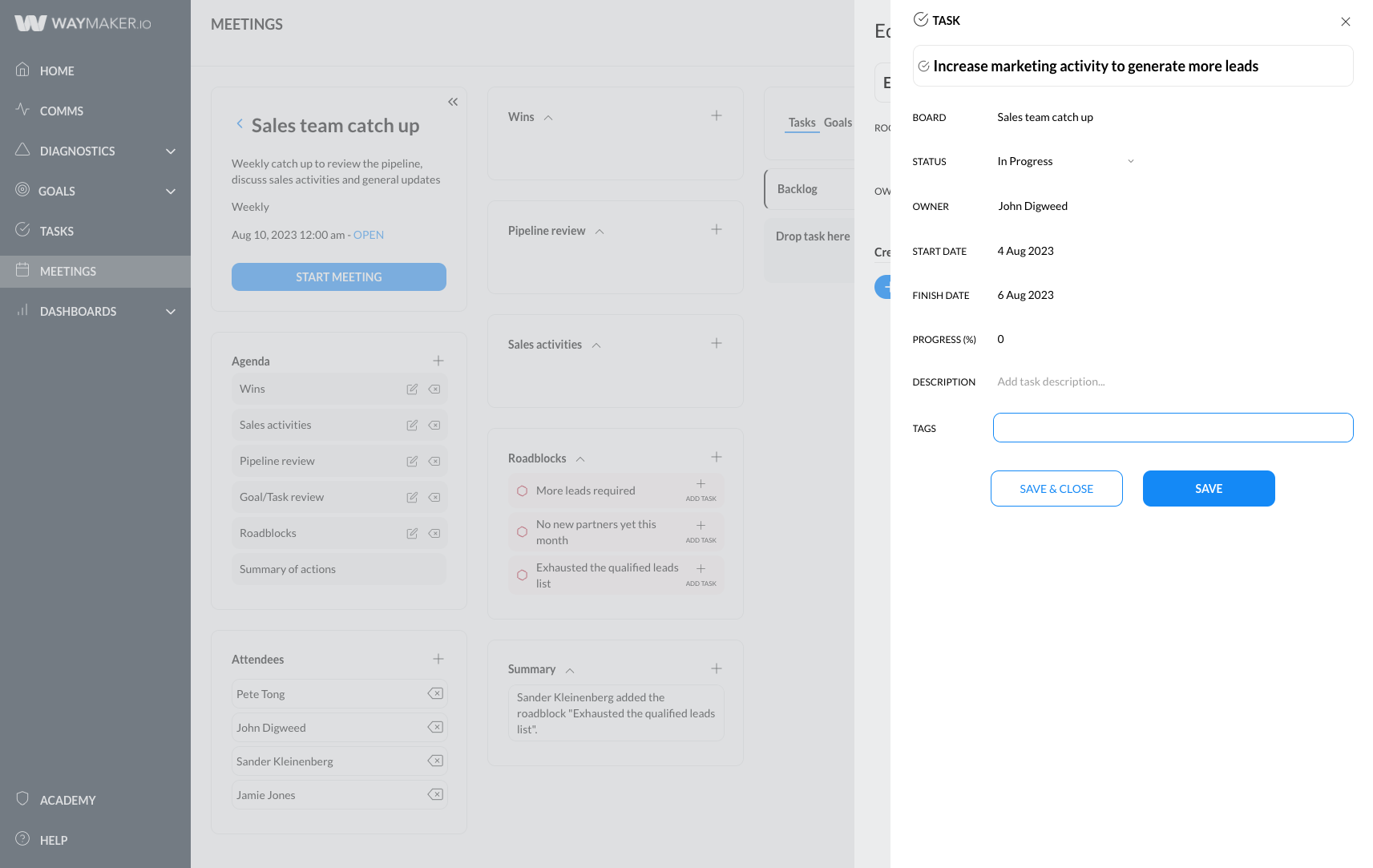Image resolution: width=1373 pixels, height=868 pixels.
Task: Toggle the More leads required roadblock status circle
Action: coord(522,491)
